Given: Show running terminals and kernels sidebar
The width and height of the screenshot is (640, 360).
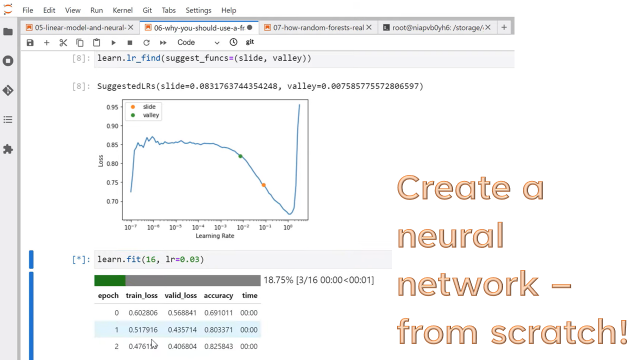Looking at the screenshot, I should click(x=8, y=61).
